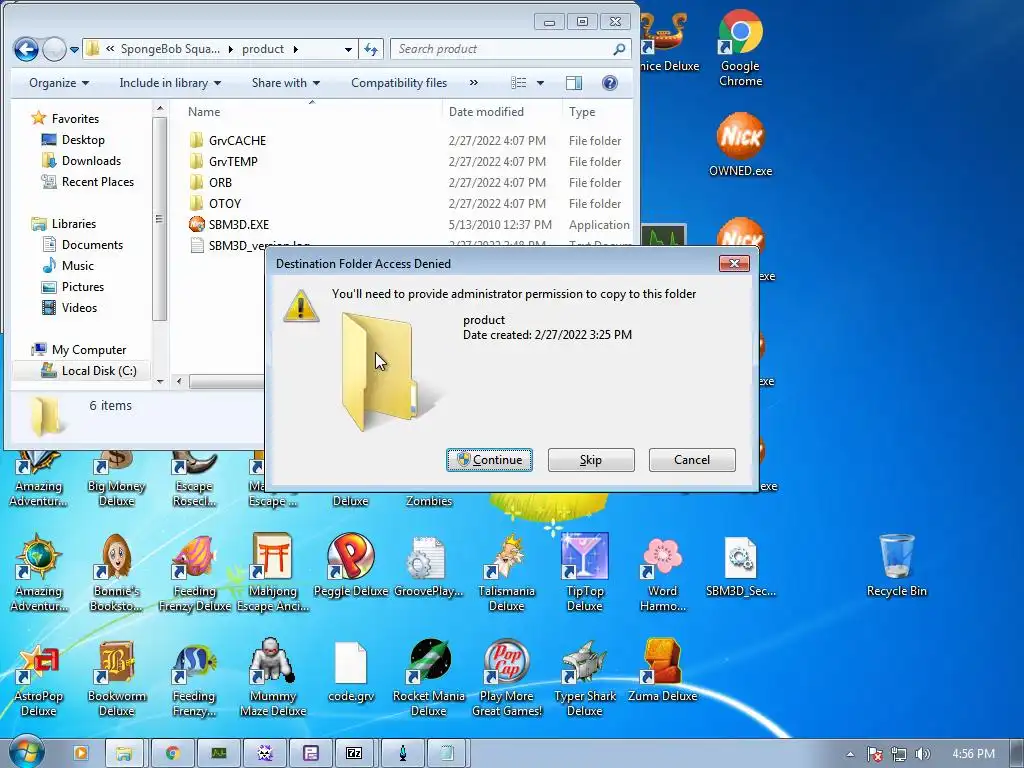Select SBM3D.EXE application file

click(x=238, y=225)
